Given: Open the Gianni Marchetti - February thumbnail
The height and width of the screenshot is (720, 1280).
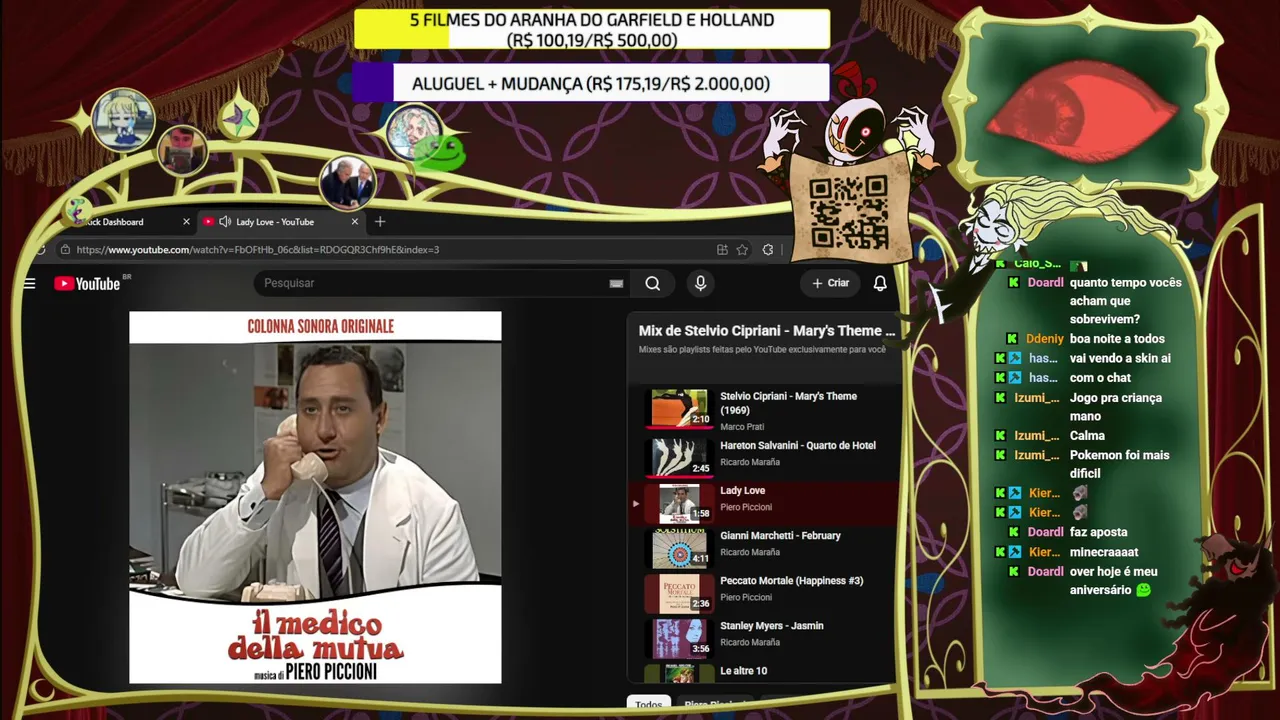Looking at the screenshot, I should pos(679,547).
